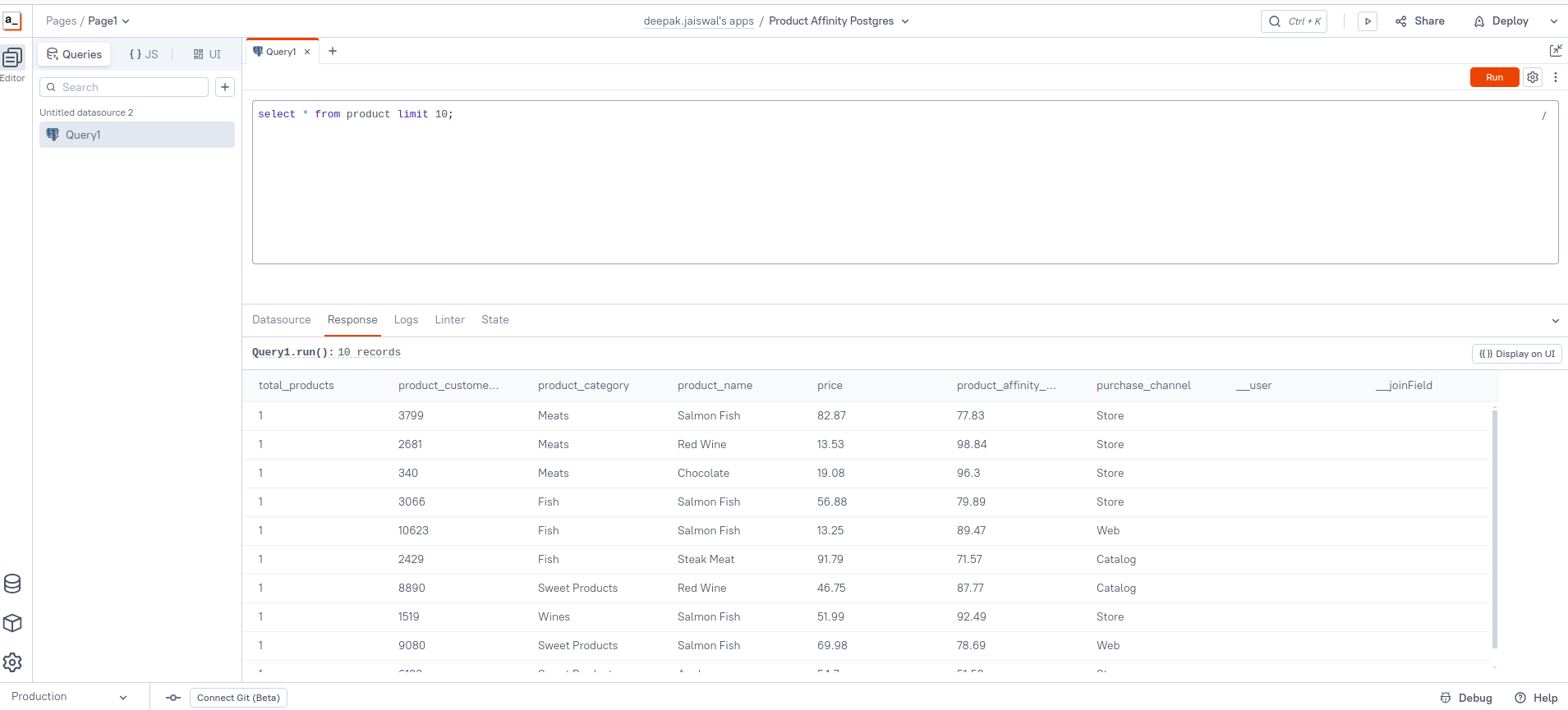This screenshot has width=1568, height=710.
Task: Open the Editor sidebar icon
Action: point(12,57)
